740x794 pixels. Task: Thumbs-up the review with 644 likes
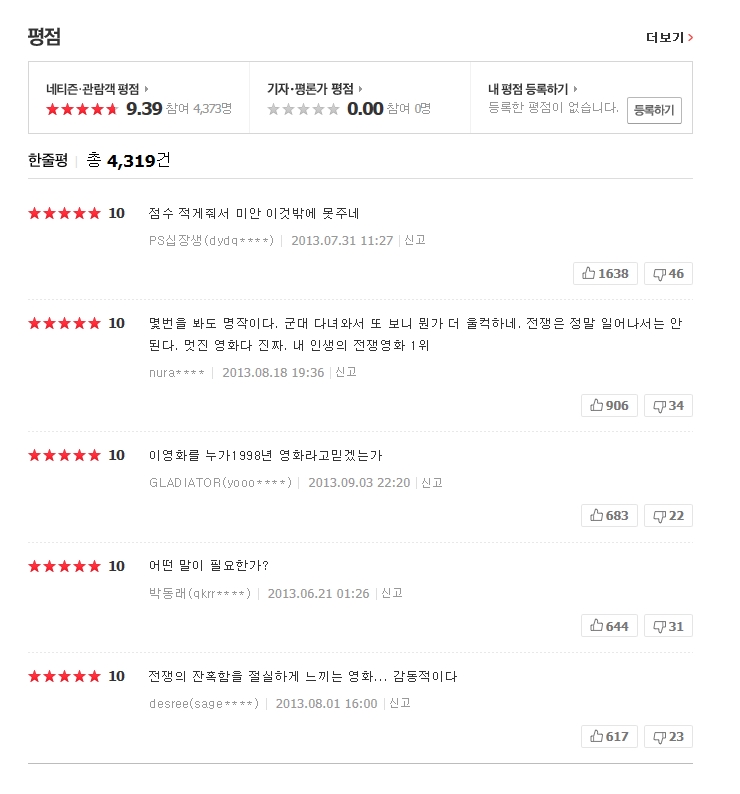coord(609,626)
